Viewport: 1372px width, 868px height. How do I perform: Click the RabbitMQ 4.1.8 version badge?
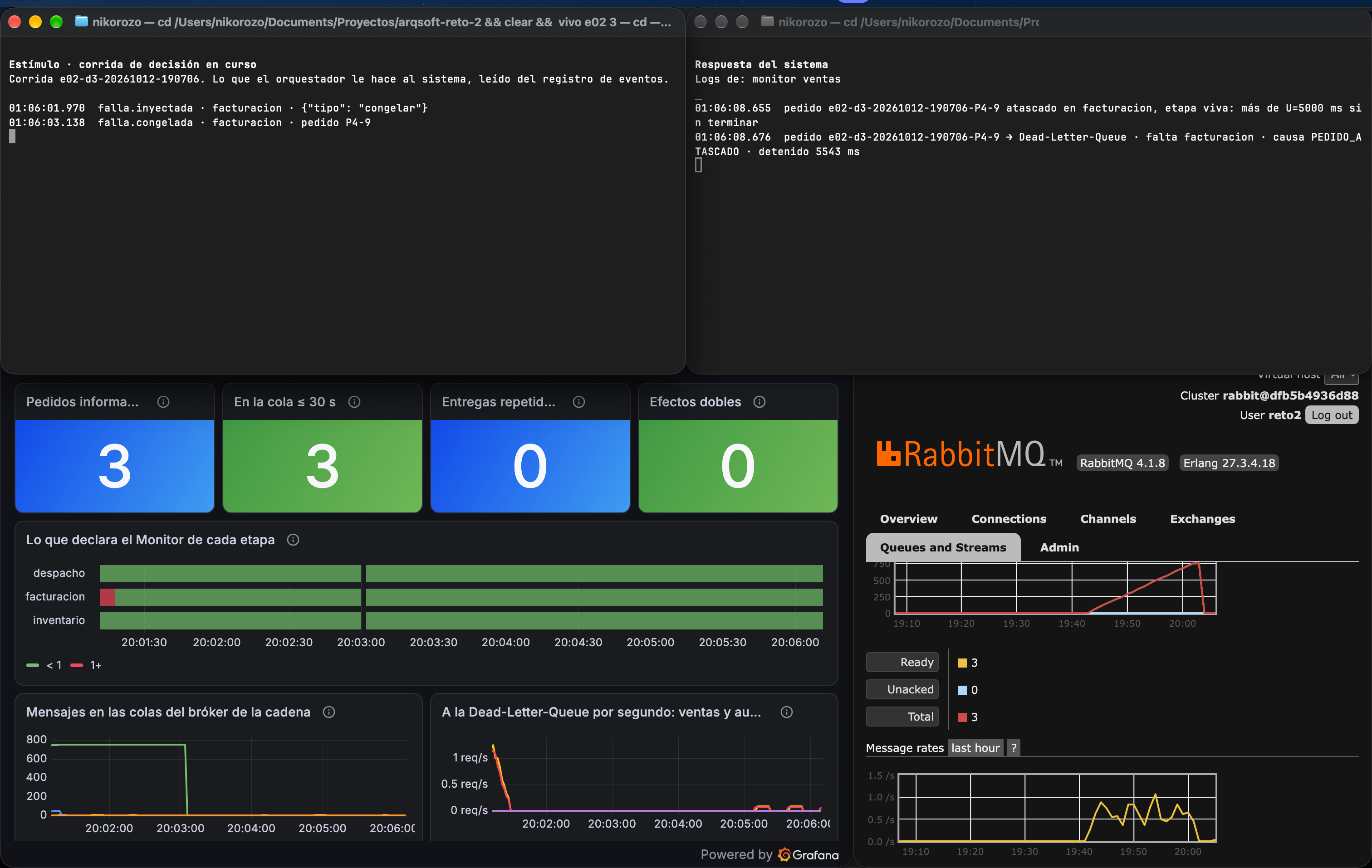point(1122,463)
